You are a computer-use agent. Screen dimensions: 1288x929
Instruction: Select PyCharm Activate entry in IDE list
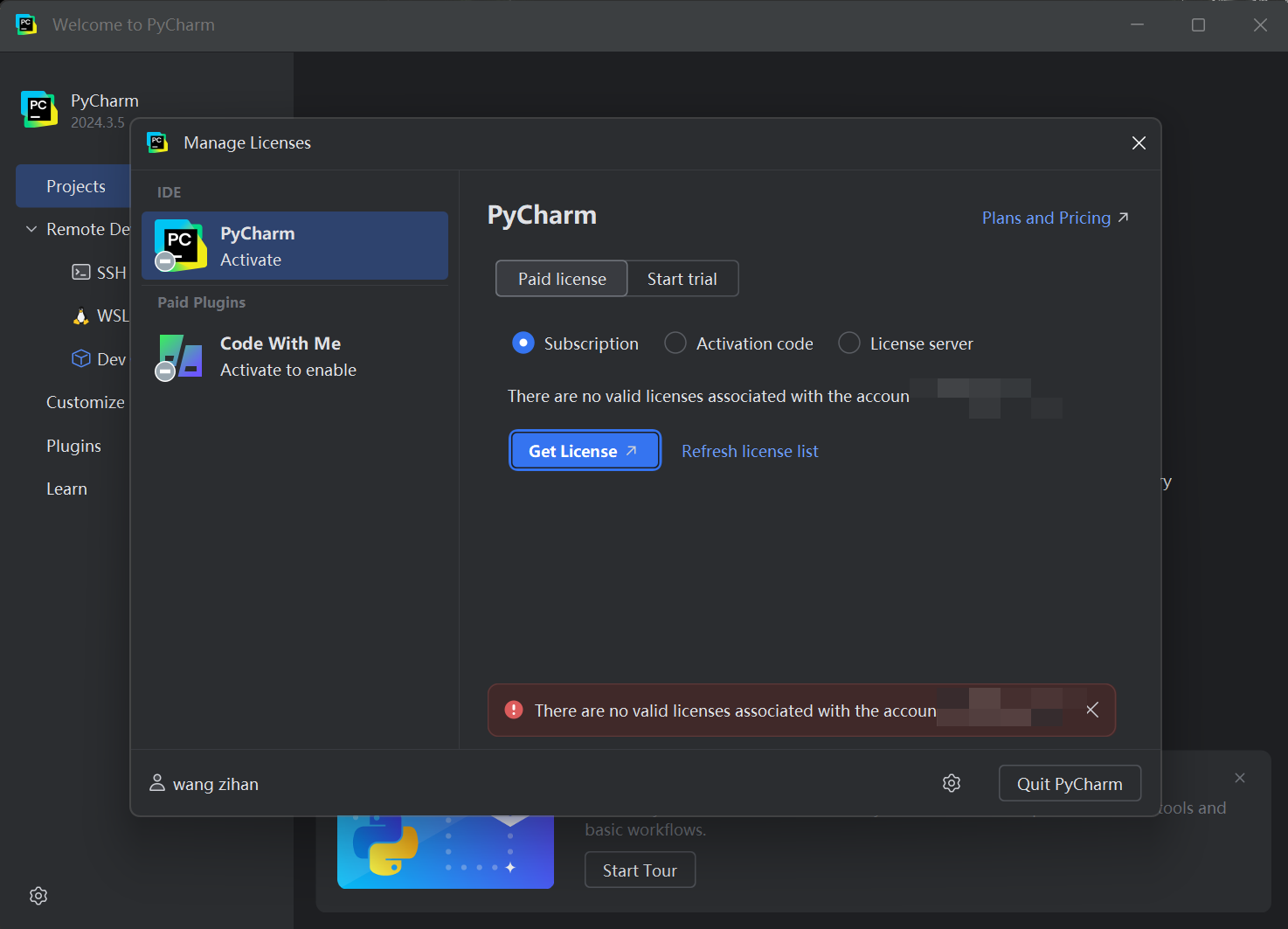(x=295, y=246)
